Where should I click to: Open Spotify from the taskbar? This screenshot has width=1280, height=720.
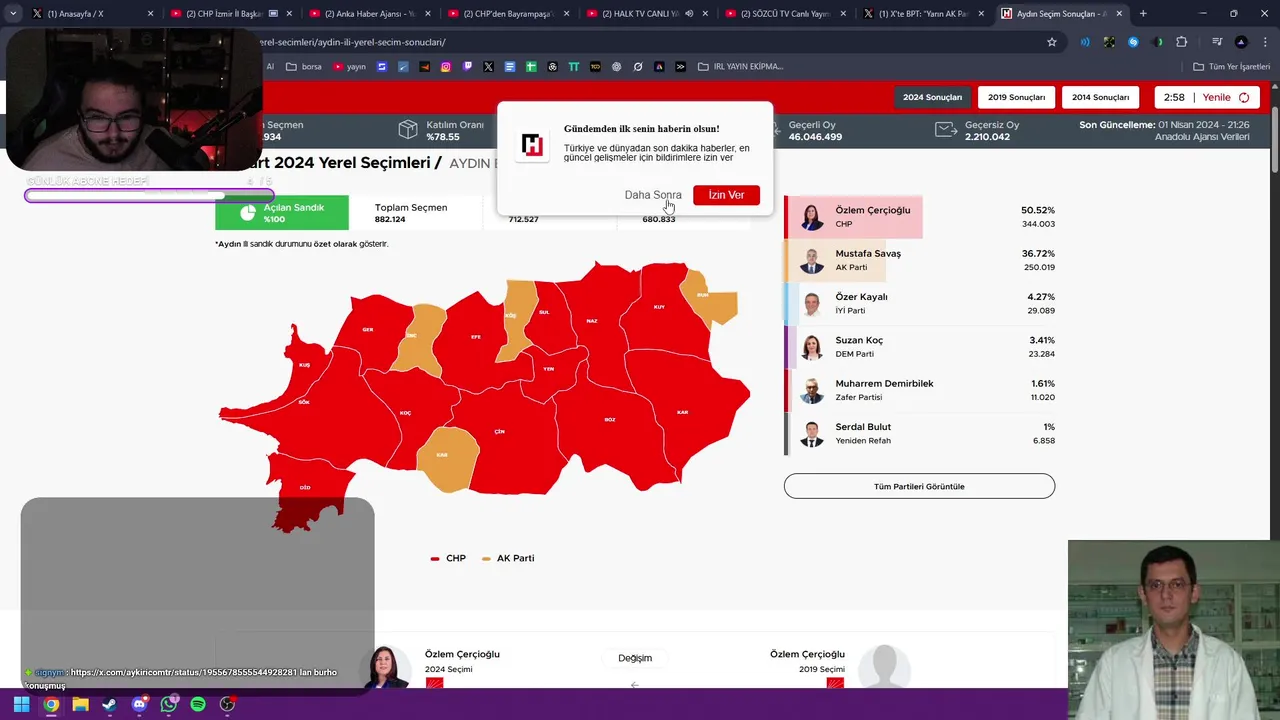pos(198,704)
